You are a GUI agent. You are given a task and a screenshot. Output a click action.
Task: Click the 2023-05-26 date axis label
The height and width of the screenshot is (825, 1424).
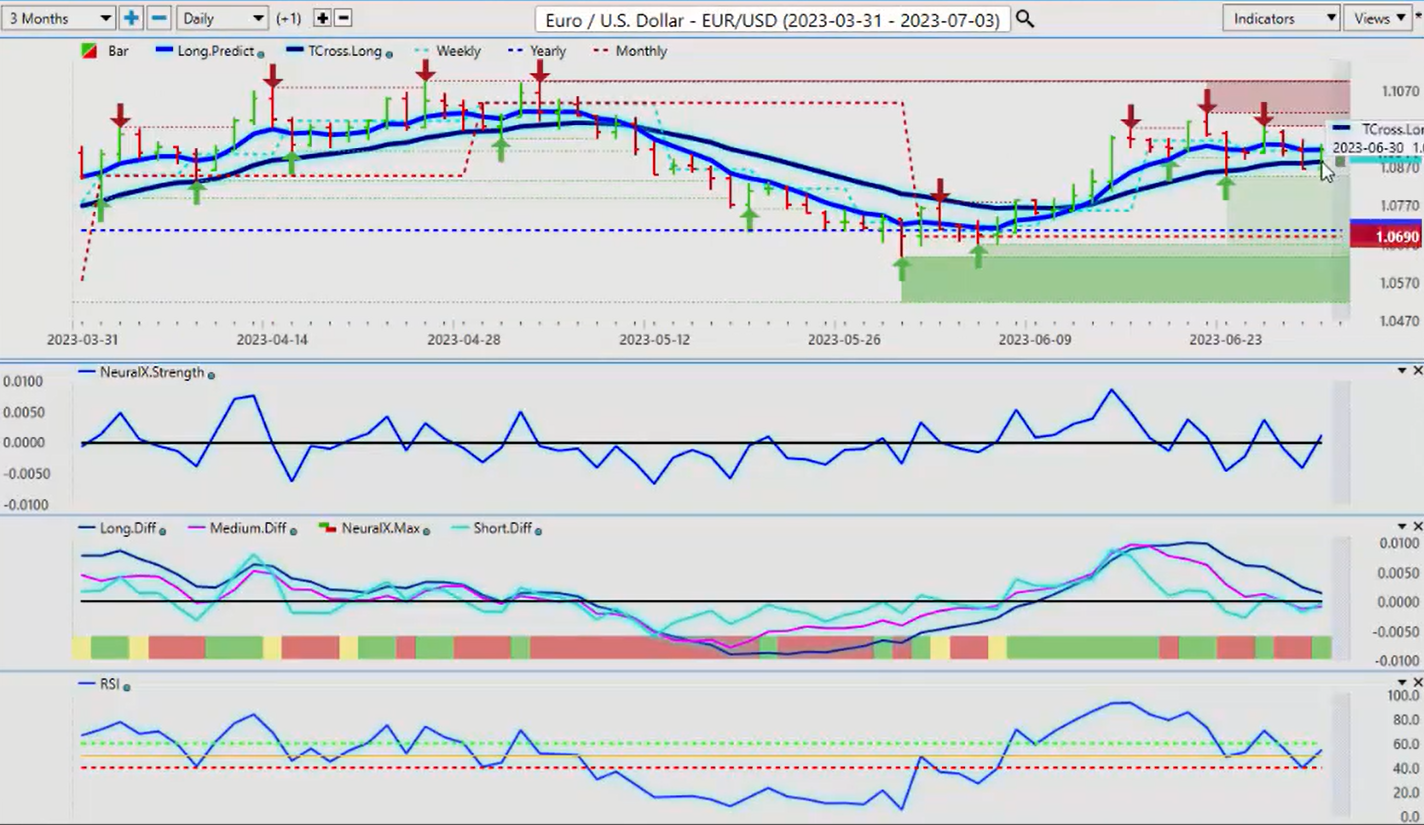[843, 340]
